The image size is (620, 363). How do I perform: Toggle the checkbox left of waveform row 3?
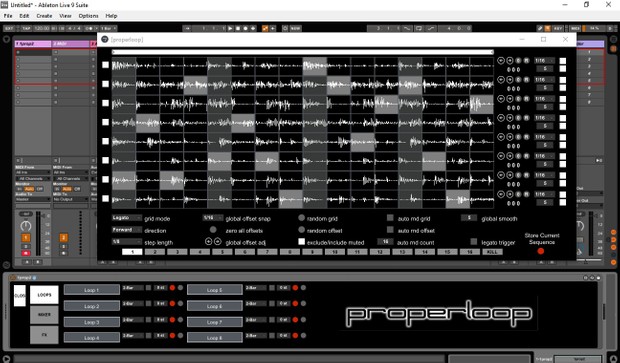[x=105, y=103]
